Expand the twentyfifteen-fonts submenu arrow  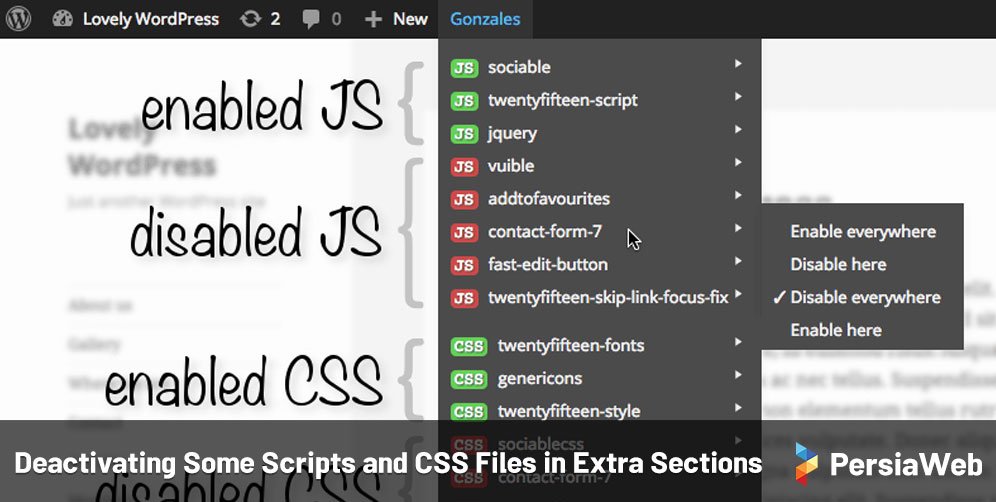(x=738, y=342)
